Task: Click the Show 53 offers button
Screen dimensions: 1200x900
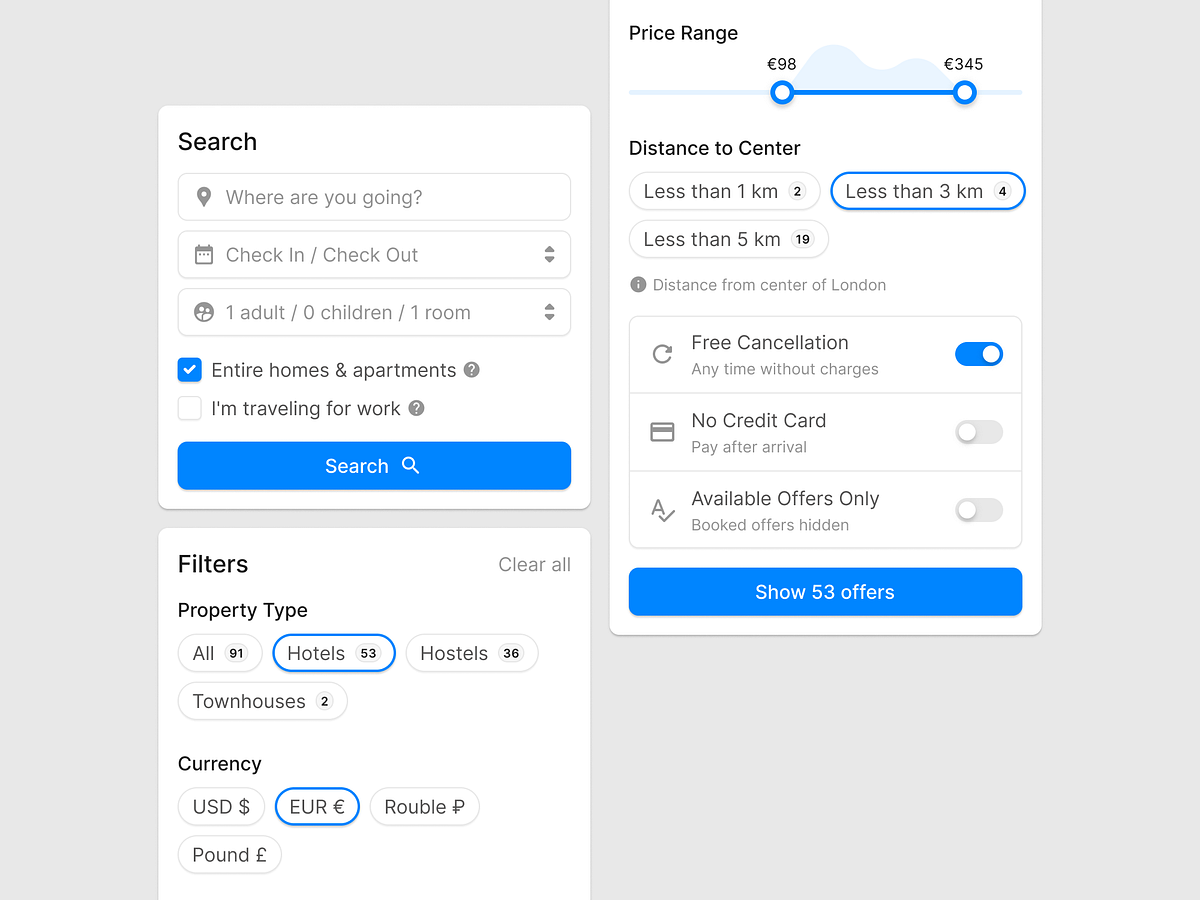Action: coord(825,591)
